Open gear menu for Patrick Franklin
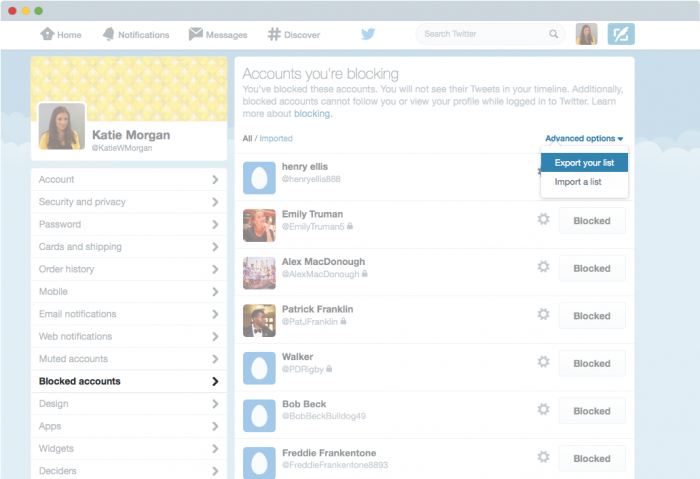 pos(543,314)
